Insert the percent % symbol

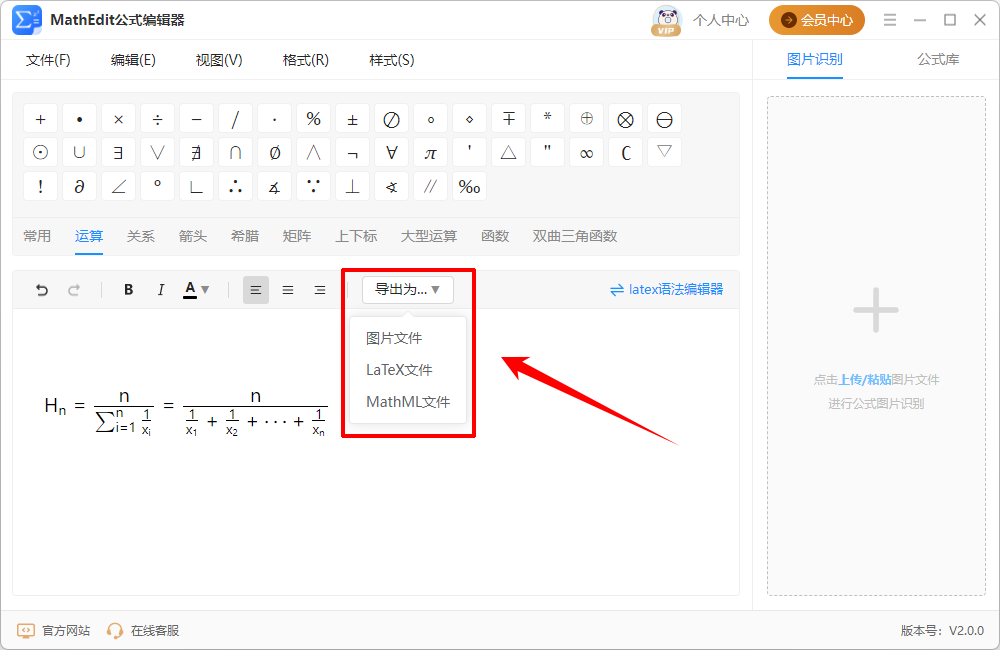313,119
